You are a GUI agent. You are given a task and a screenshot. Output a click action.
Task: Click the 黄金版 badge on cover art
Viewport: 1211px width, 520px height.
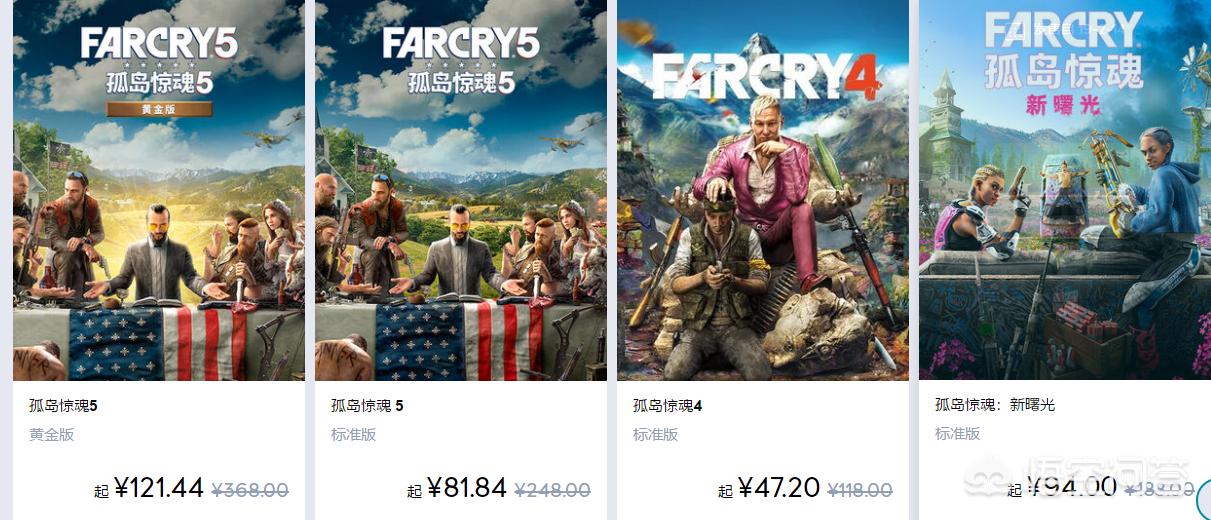pos(159,109)
